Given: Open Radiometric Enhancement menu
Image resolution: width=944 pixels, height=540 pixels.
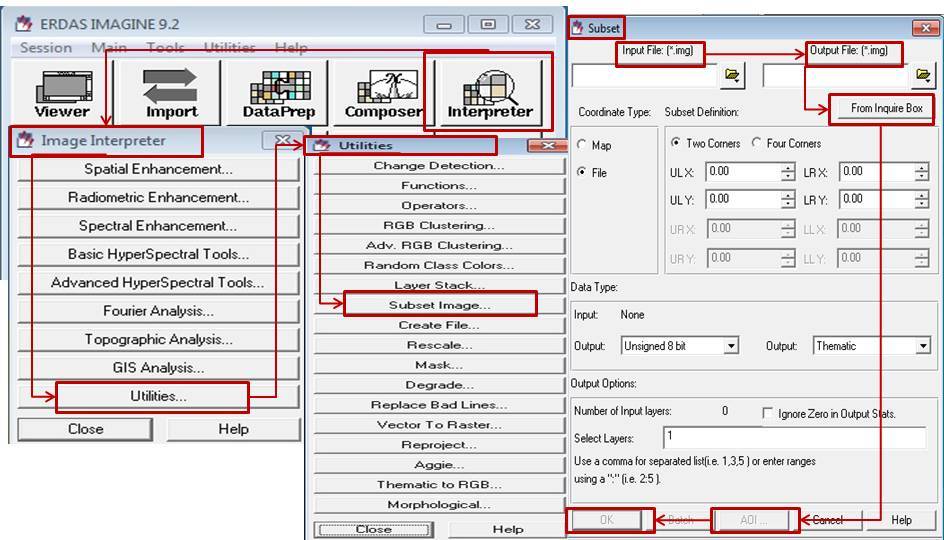Looking at the screenshot, I should (x=158, y=197).
